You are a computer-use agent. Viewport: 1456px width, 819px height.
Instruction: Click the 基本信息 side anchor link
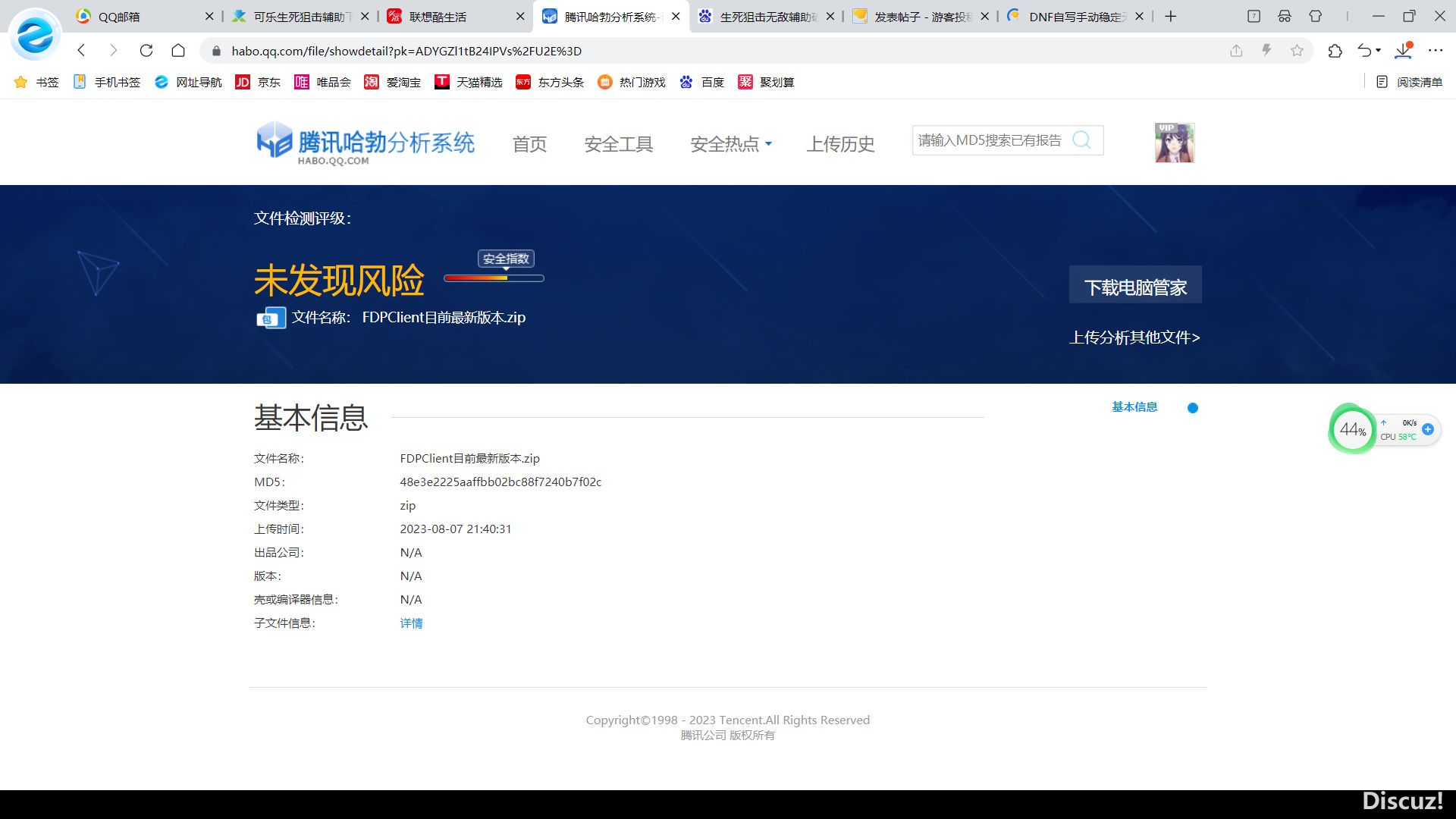point(1134,407)
